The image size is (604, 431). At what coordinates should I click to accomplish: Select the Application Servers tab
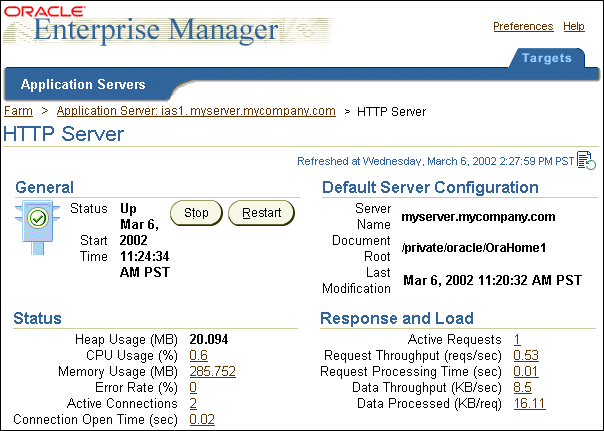pyautogui.click(x=83, y=84)
